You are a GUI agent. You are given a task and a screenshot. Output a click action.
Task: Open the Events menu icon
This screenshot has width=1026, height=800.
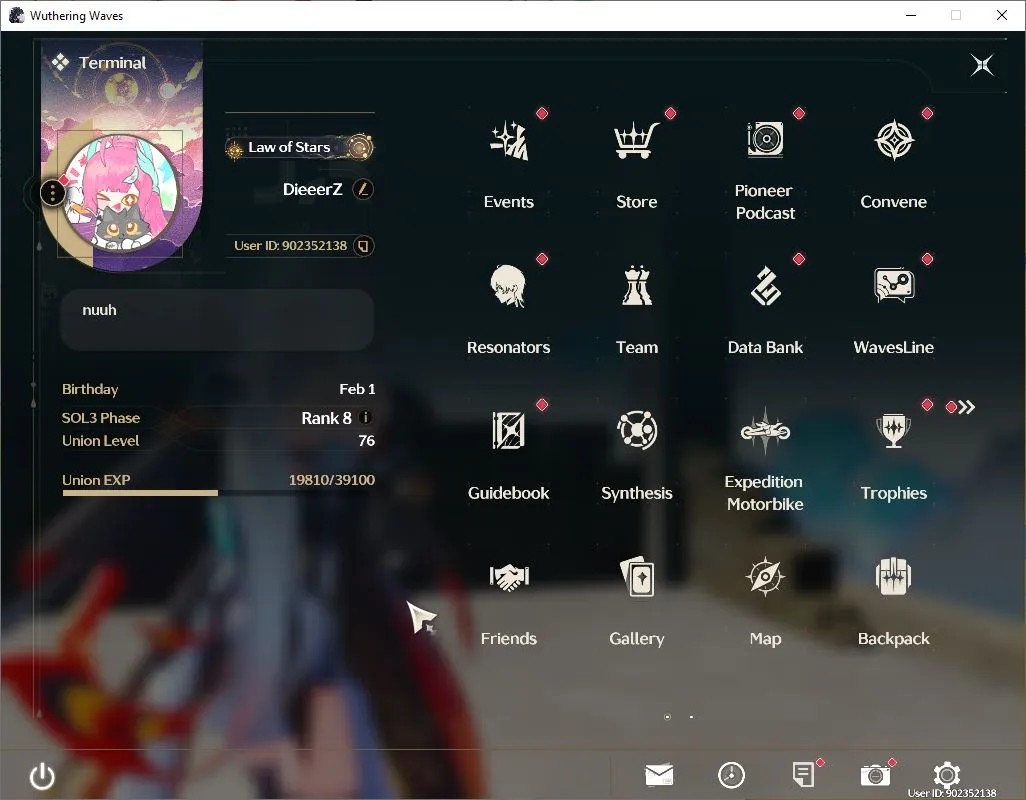(x=509, y=141)
